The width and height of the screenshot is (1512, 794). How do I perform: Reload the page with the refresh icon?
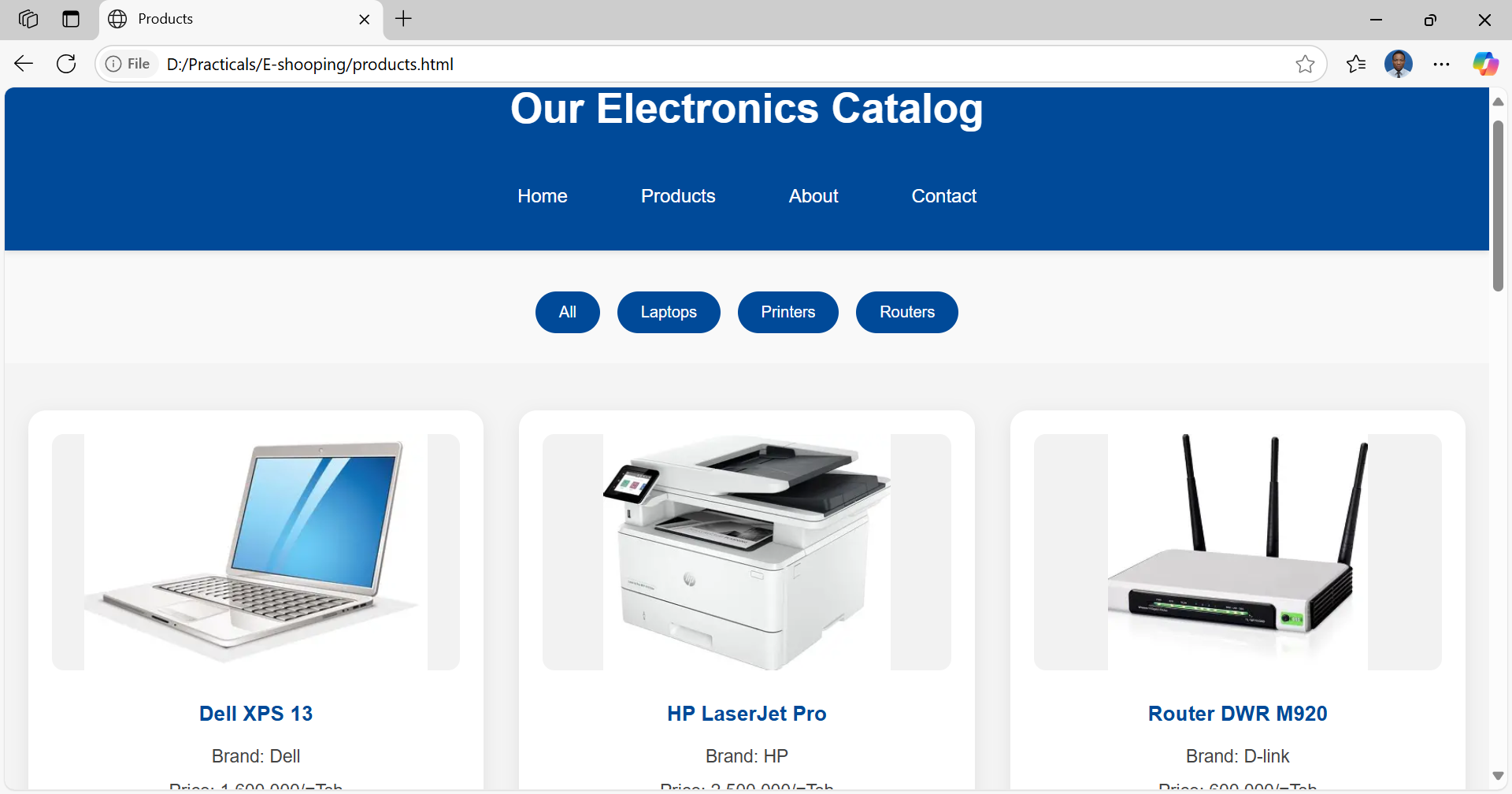[x=66, y=64]
